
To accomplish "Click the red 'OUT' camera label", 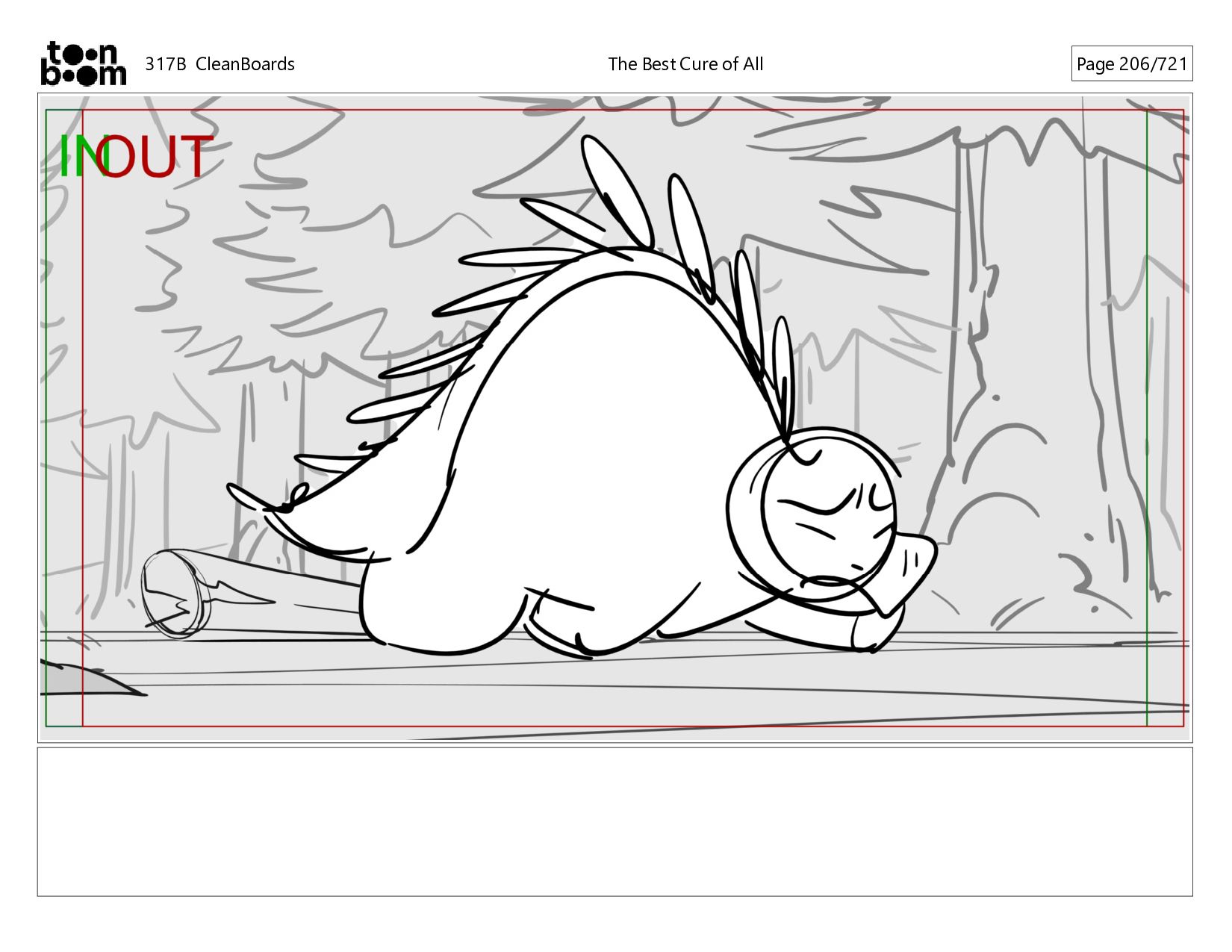I will point(155,157).
